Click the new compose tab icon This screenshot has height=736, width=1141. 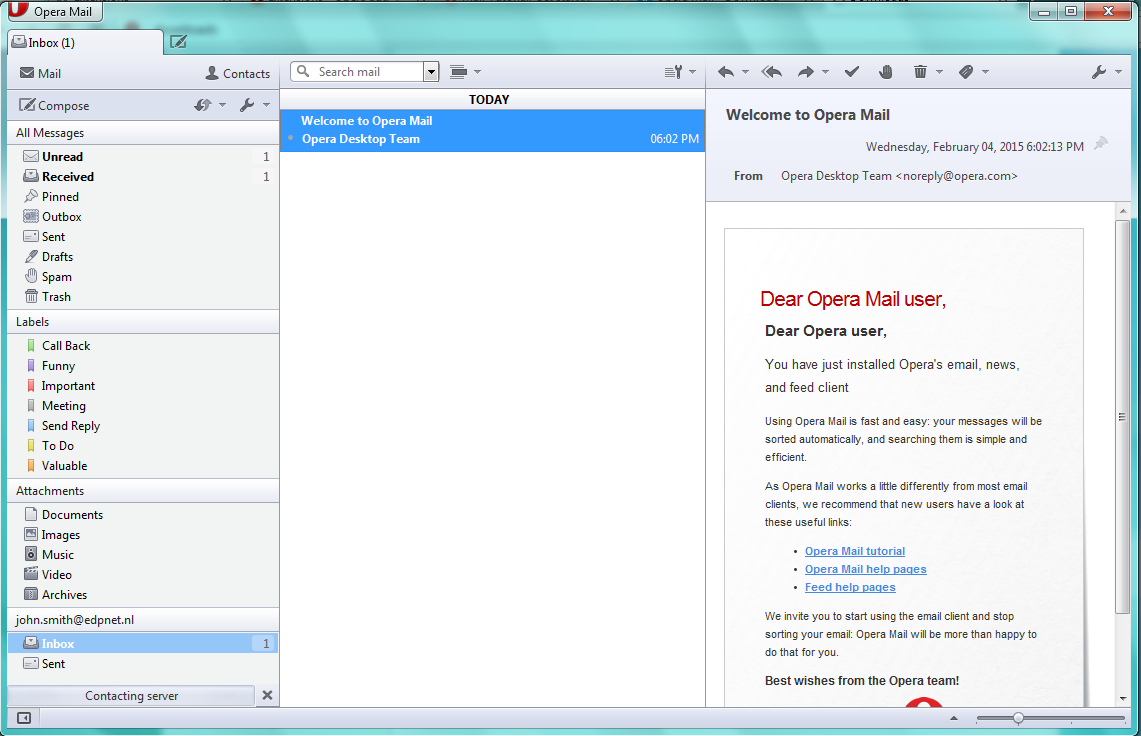[178, 42]
